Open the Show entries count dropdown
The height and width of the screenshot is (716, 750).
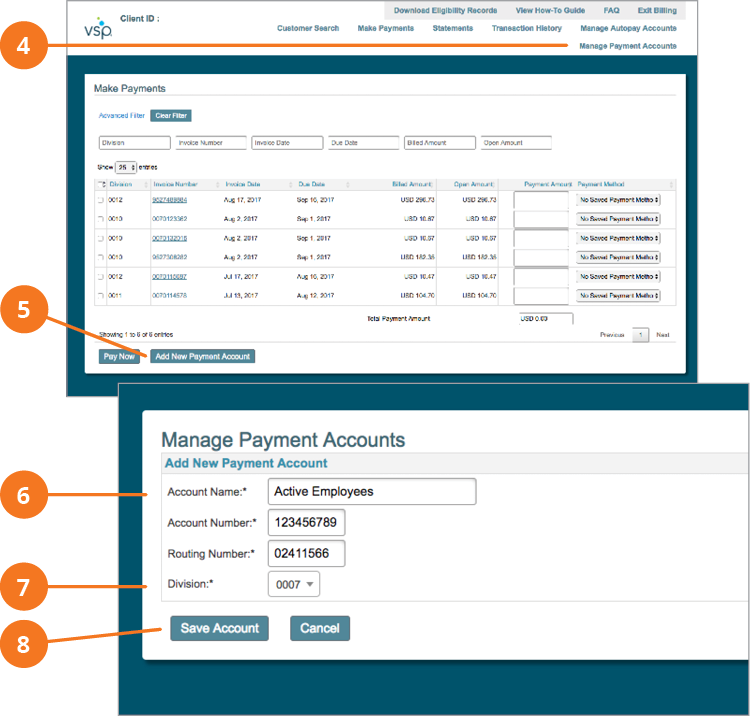126,167
